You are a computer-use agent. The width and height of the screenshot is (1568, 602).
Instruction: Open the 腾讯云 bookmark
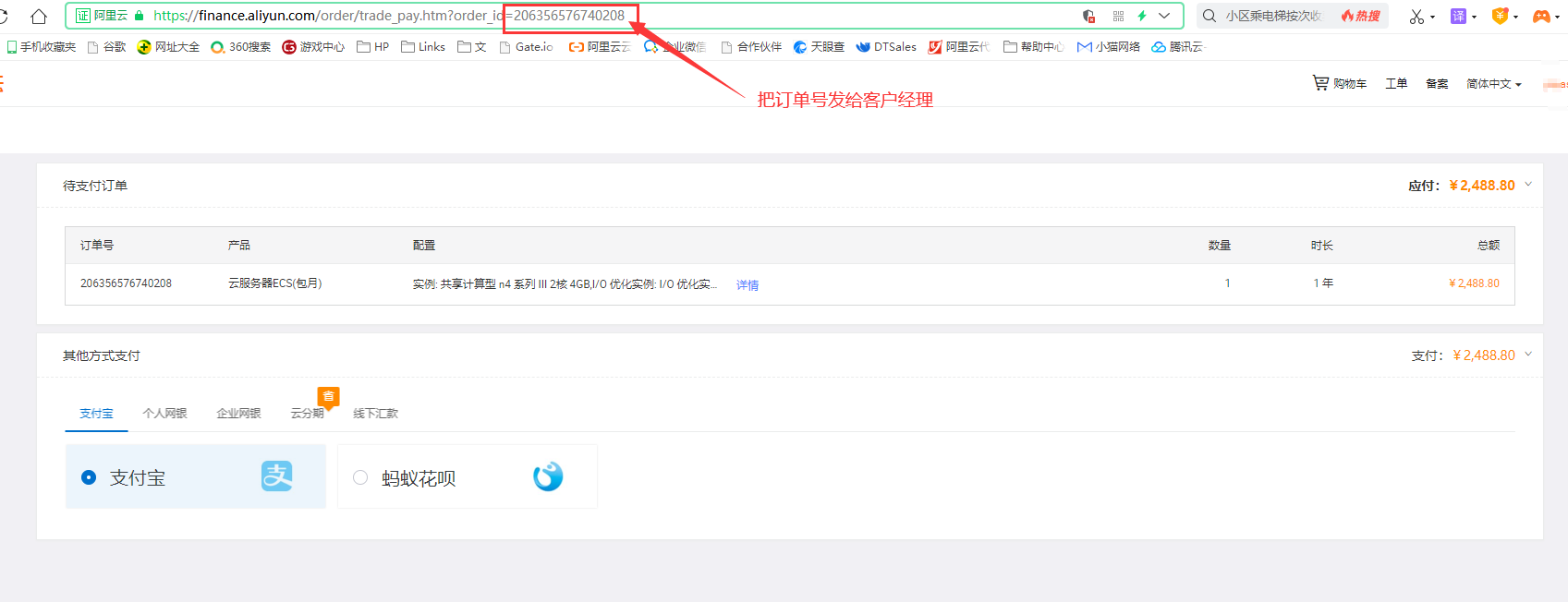coord(1178,47)
